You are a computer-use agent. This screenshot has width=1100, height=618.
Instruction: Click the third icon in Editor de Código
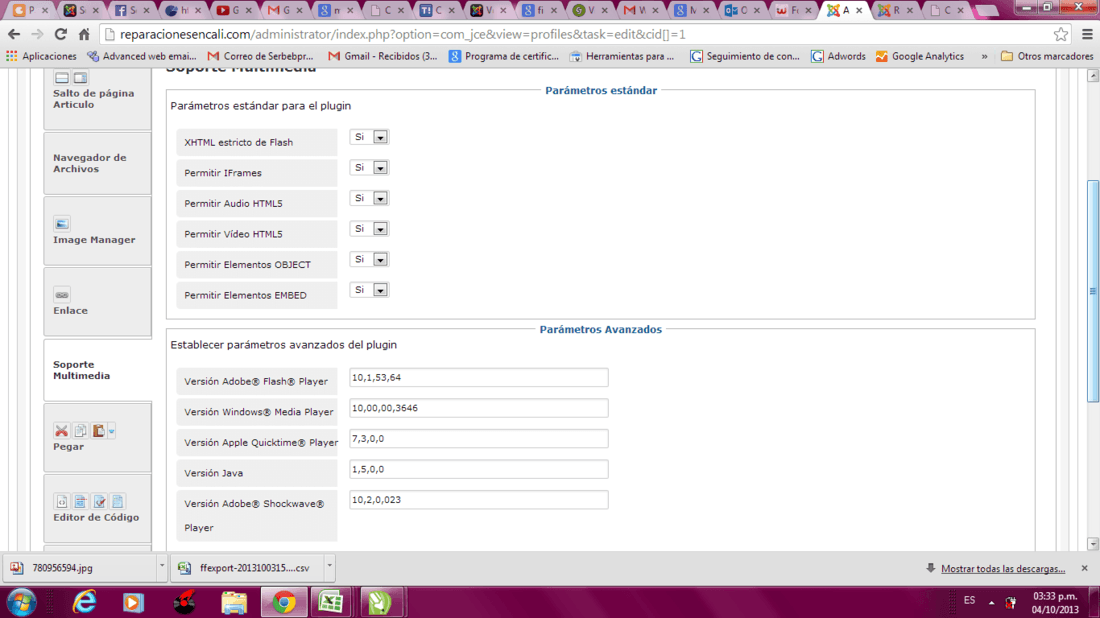click(x=99, y=502)
